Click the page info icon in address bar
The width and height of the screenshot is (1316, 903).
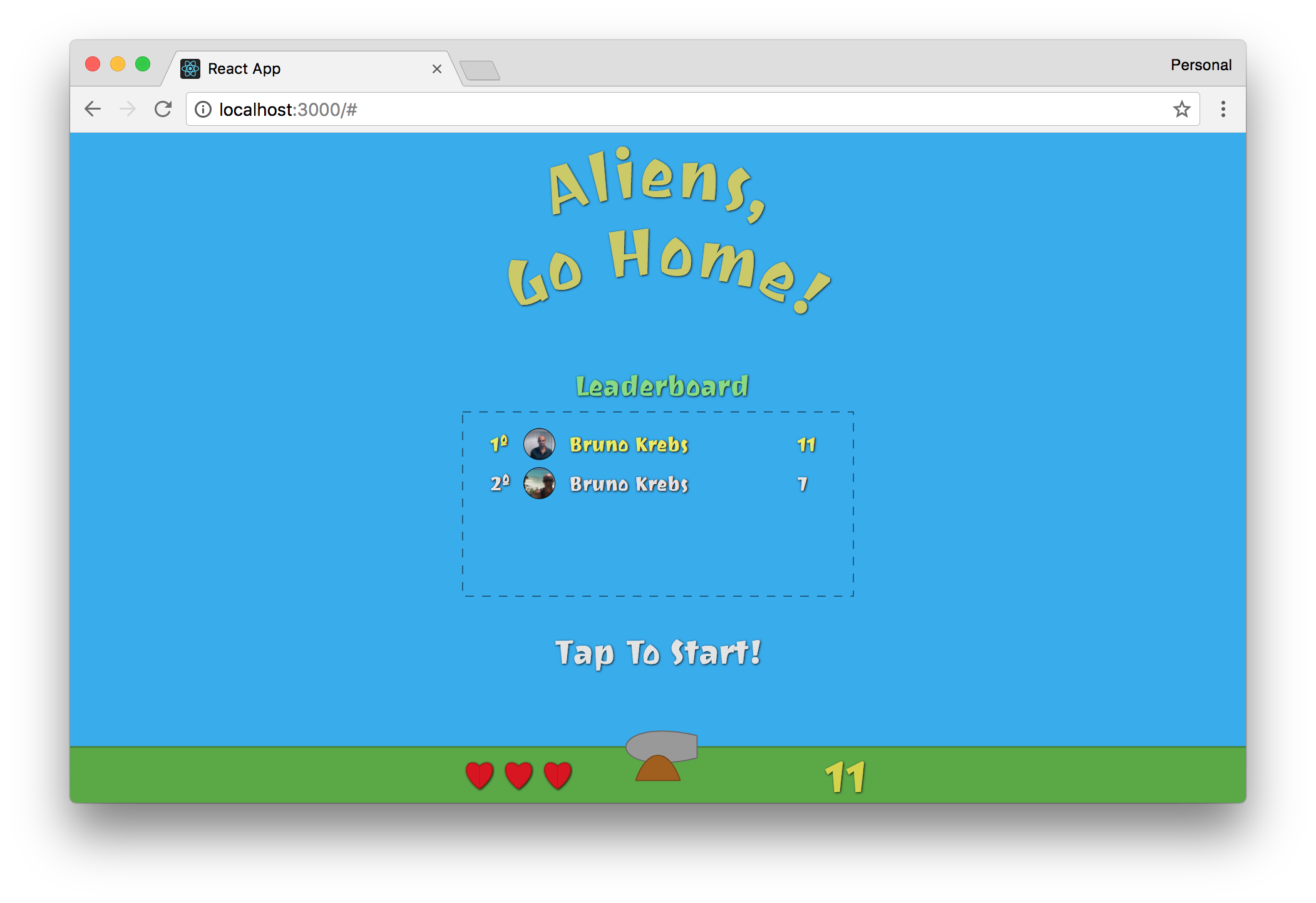coord(203,109)
